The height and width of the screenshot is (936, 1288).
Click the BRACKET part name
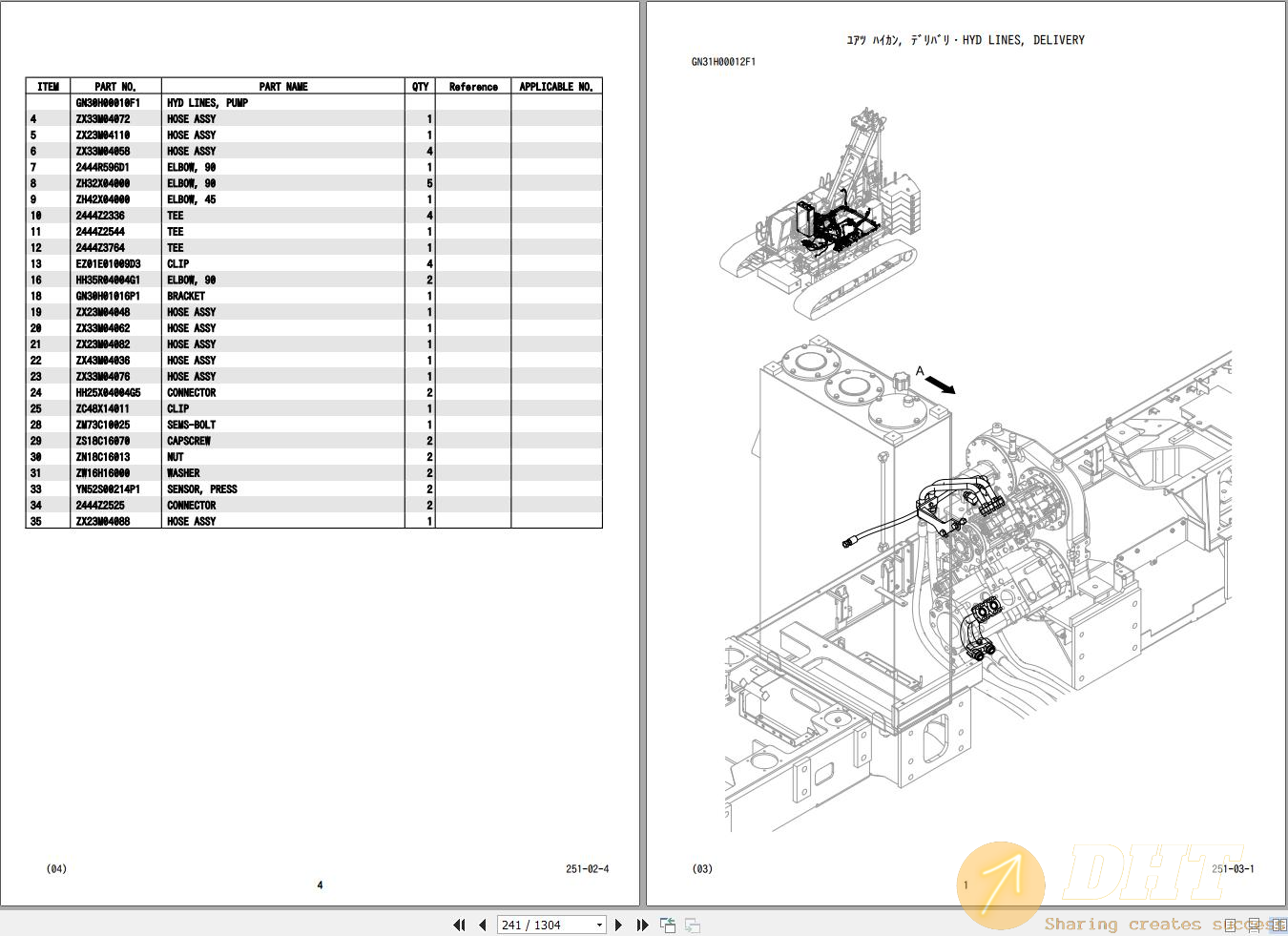186,297
